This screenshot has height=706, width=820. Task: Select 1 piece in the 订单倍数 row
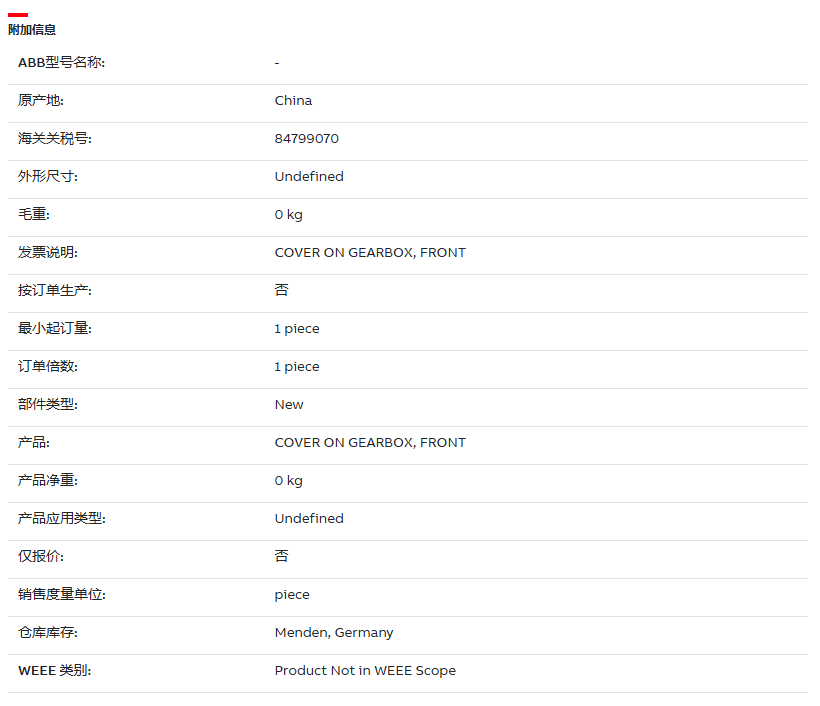[297, 367]
